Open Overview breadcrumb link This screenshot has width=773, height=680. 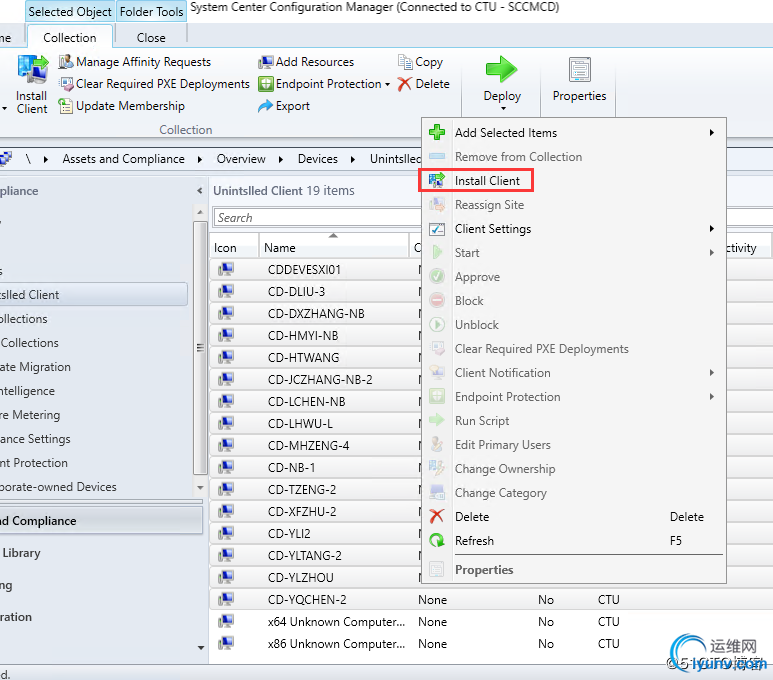(x=241, y=159)
